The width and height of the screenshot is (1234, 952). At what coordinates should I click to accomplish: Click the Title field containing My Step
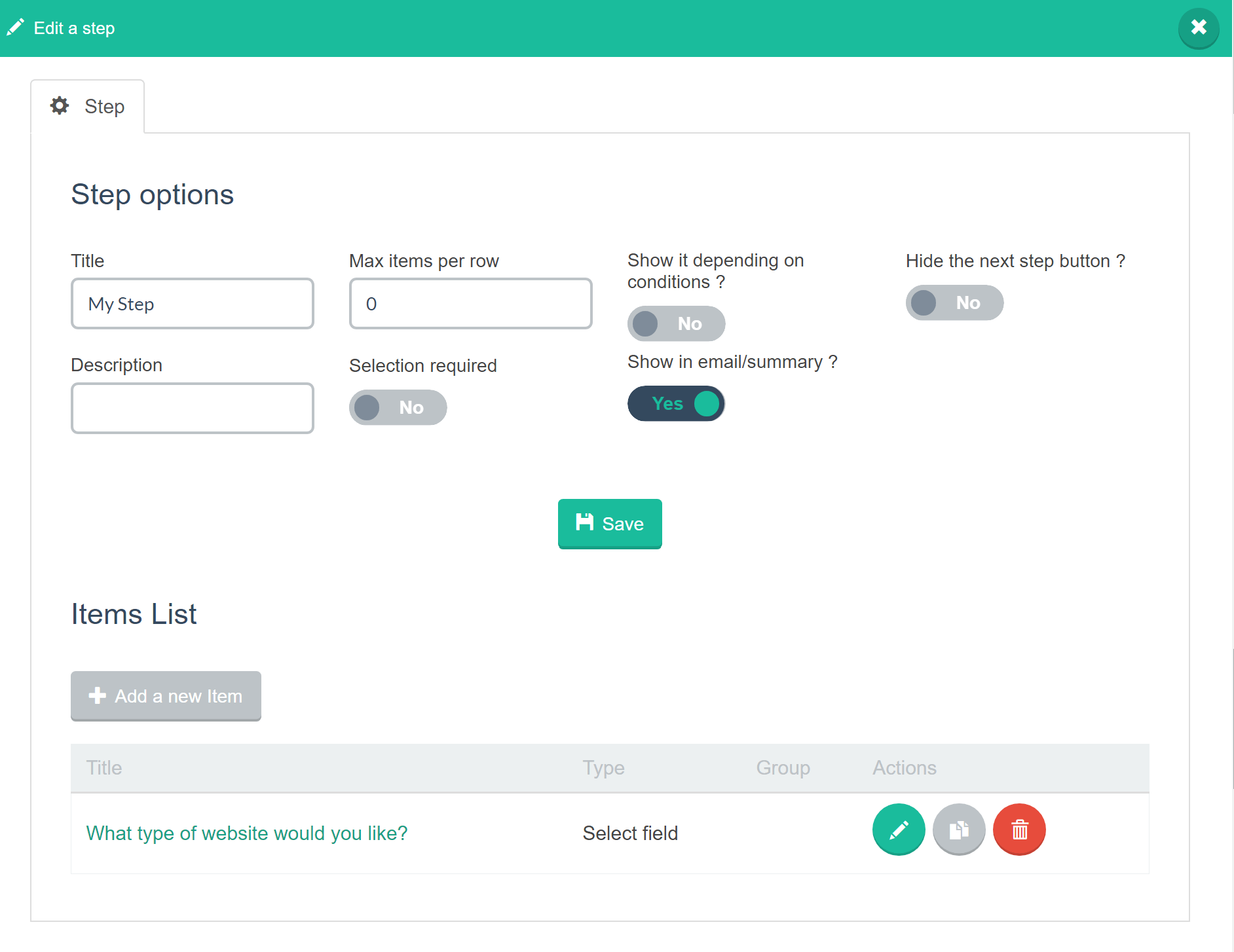(x=192, y=303)
